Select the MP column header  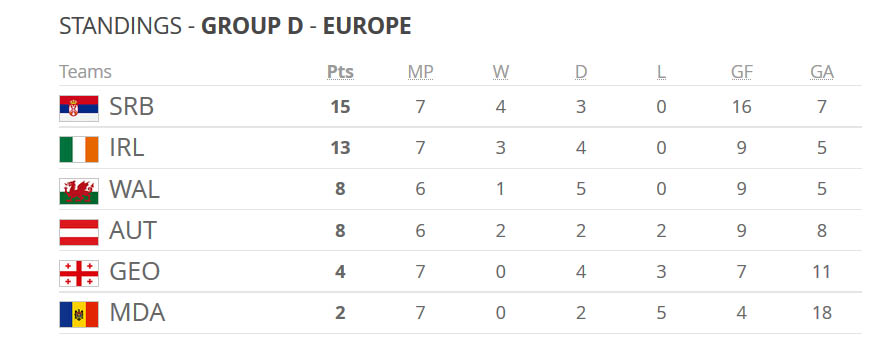point(421,72)
